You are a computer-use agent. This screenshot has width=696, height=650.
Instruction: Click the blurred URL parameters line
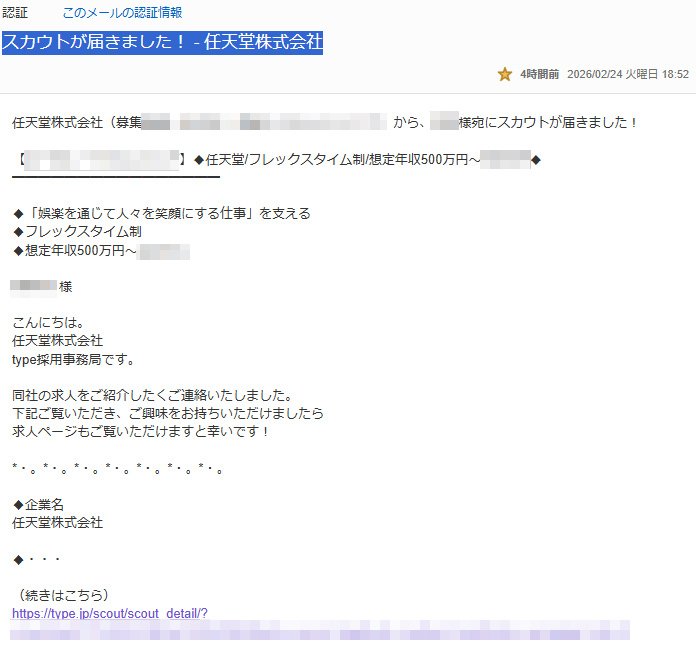(320, 630)
